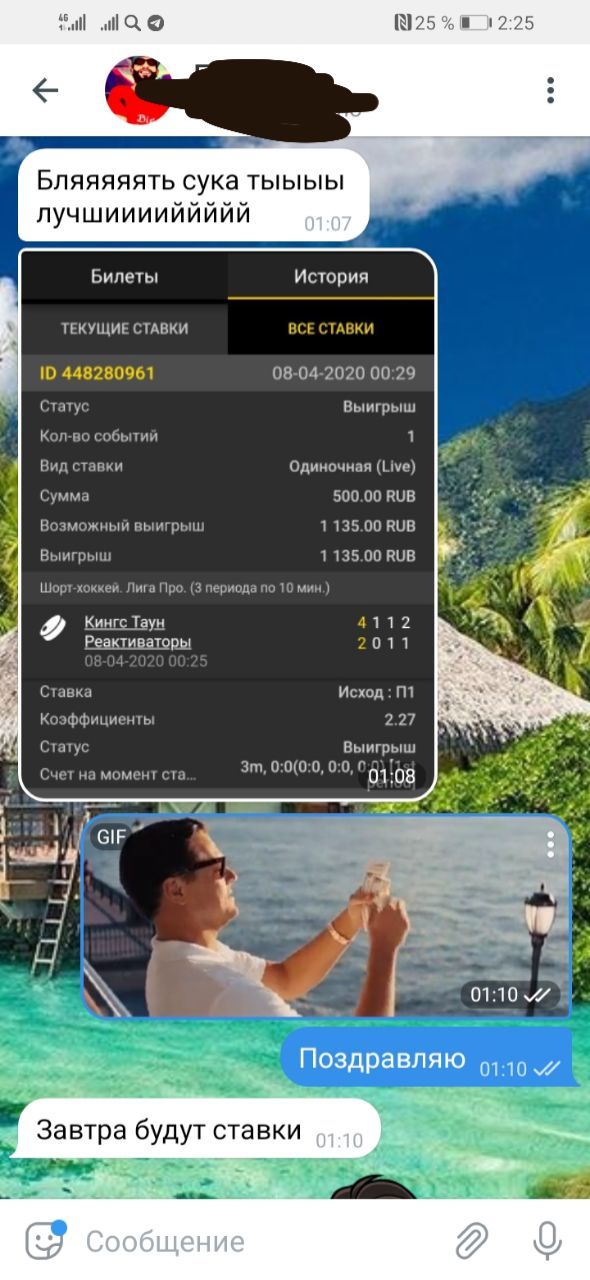This screenshot has height=1280, width=590.
Task: Tap the Telegram notification icon in status bar
Action: (156, 22)
